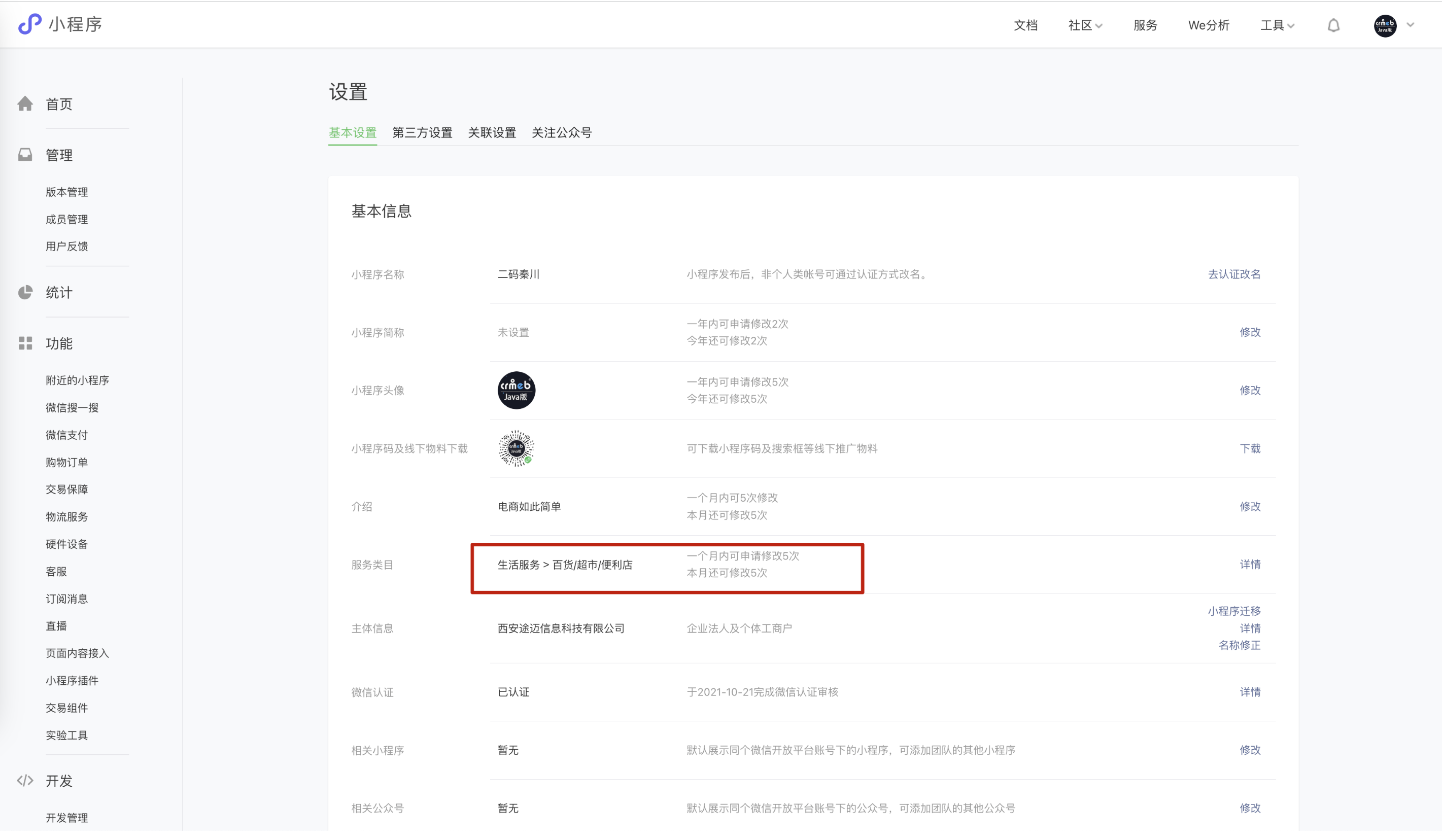This screenshot has width=1442, height=840.
Task: Open 订阅消息 in sidebar
Action: 67,599
